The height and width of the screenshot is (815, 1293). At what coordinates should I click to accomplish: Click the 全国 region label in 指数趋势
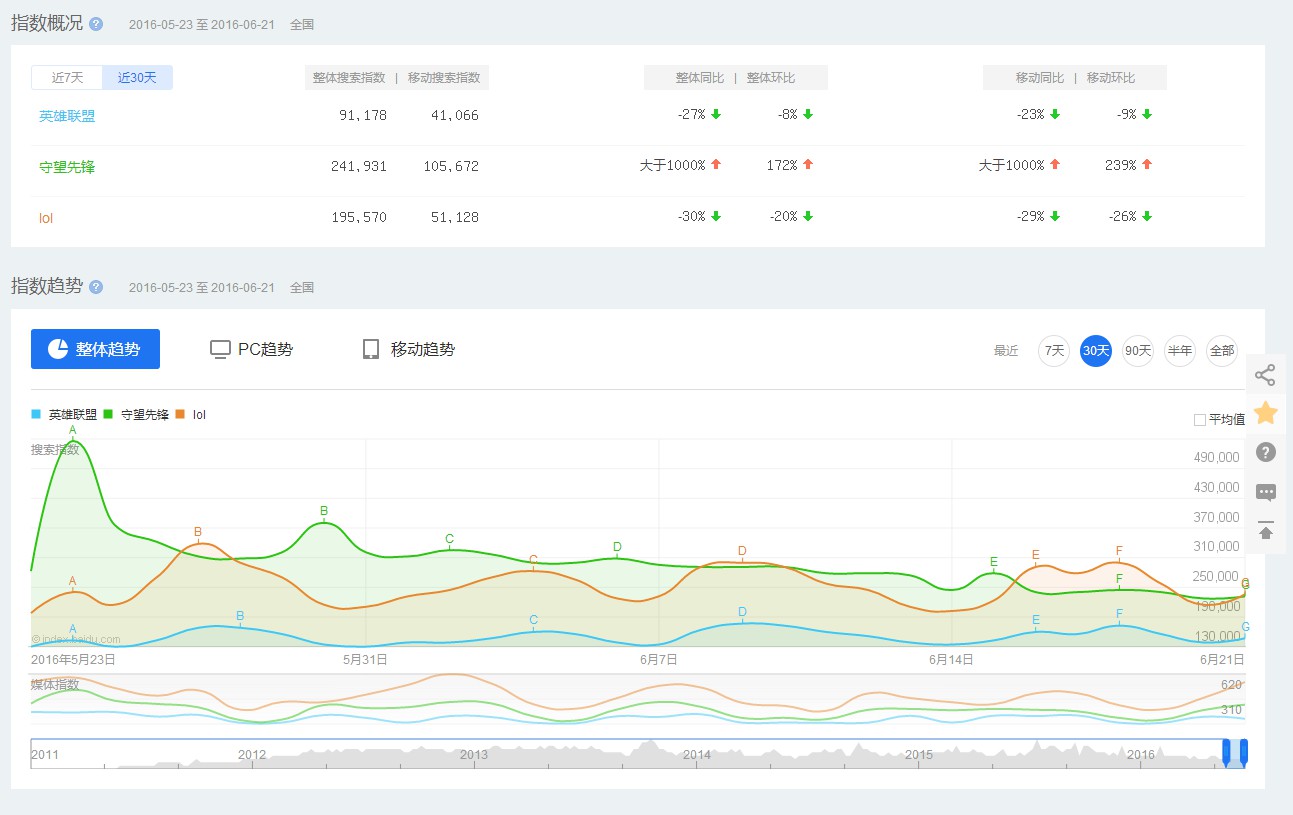point(302,288)
